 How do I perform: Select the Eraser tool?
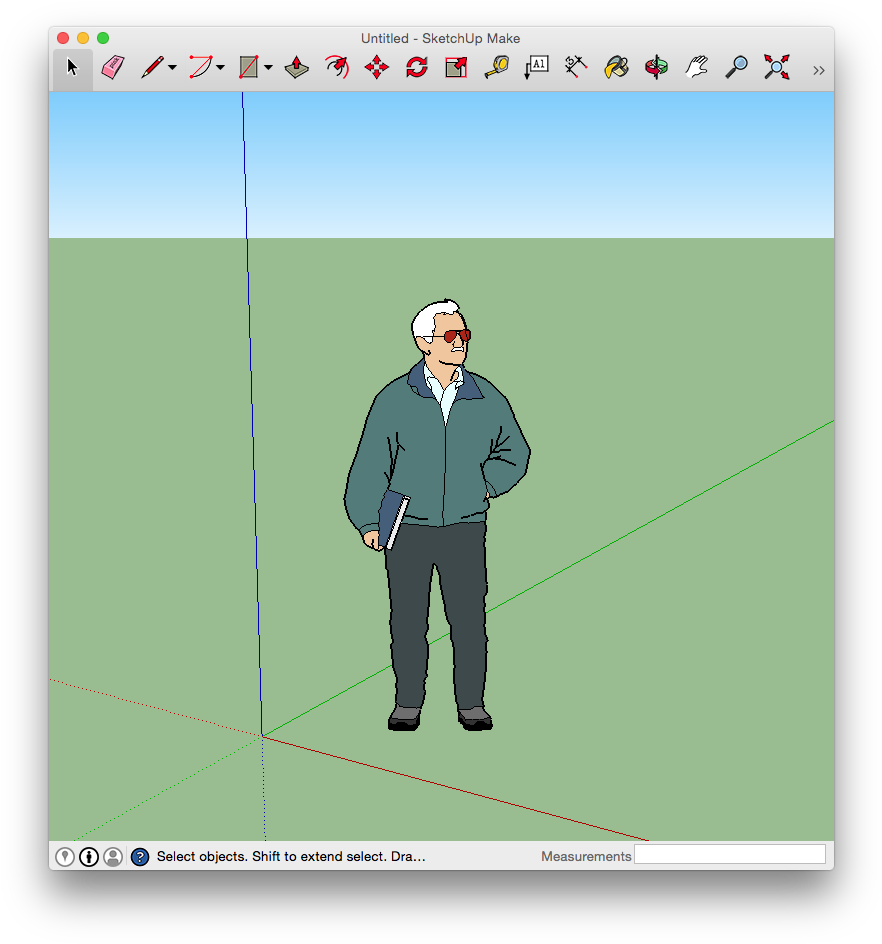tap(112, 66)
